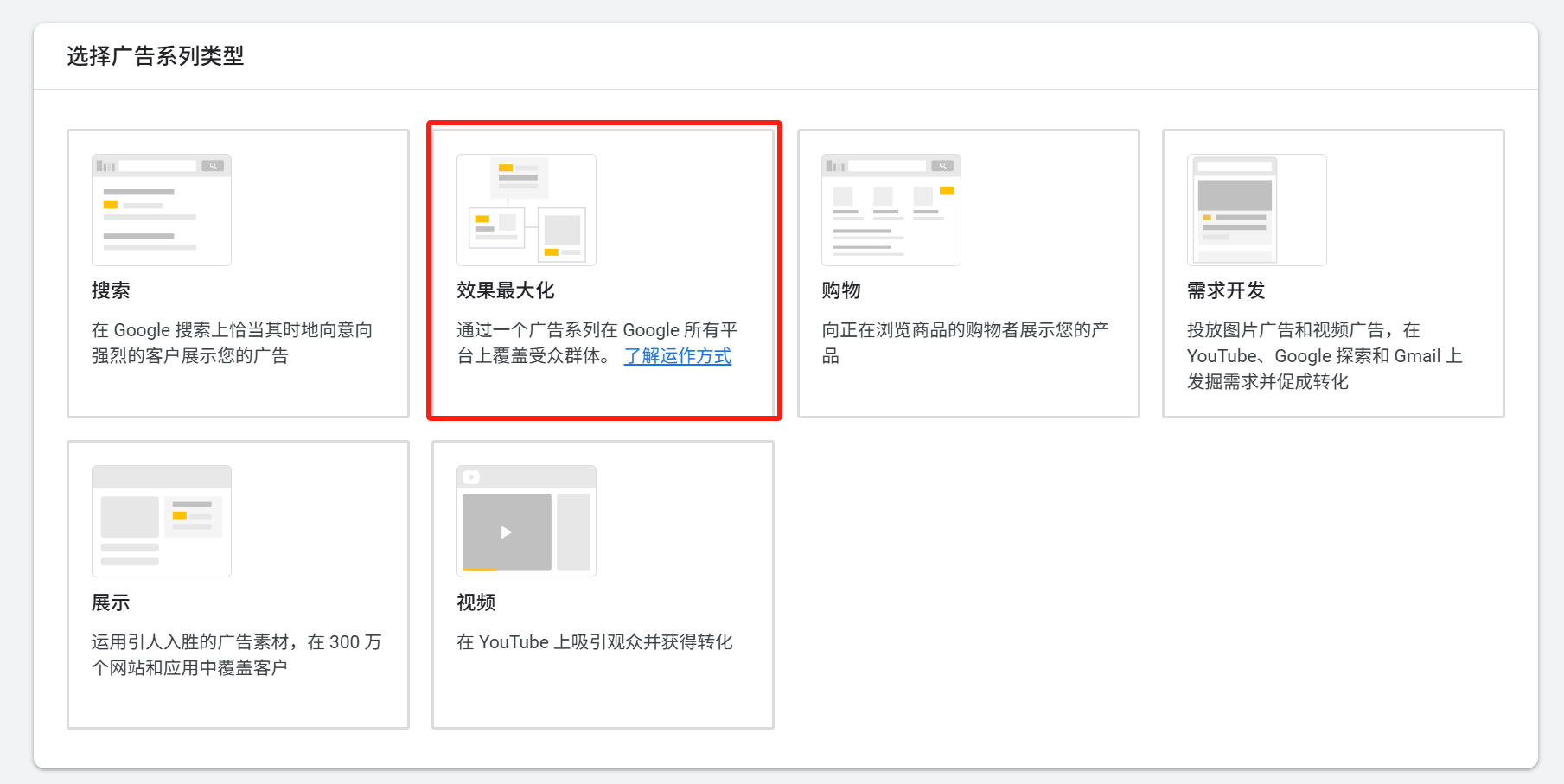
Task: Select the 展示 (Display) ad illustration icon
Action: click(161, 520)
